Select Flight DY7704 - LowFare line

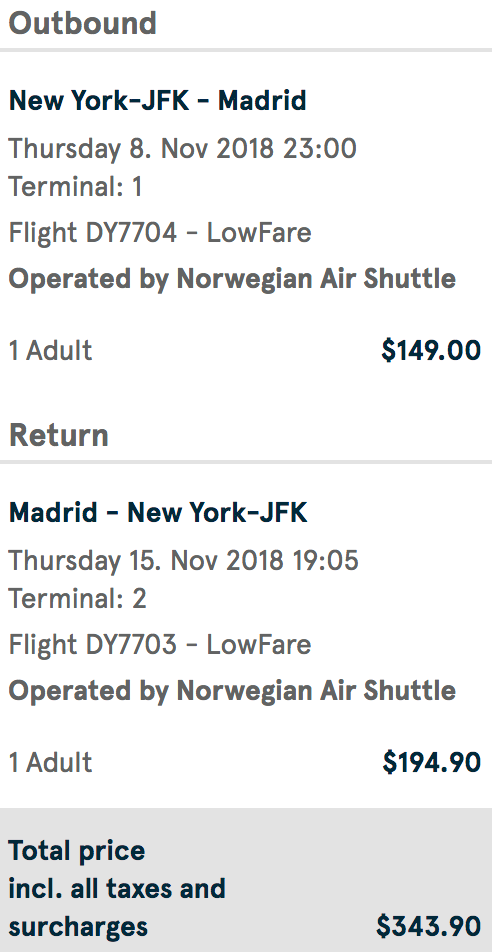pos(160,233)
